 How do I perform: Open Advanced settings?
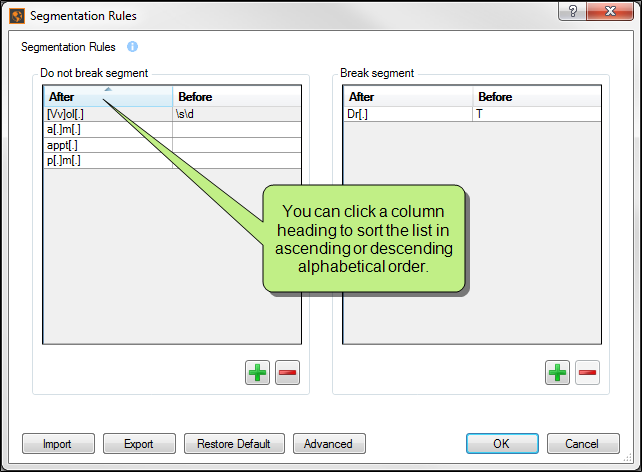coord(329,444)
